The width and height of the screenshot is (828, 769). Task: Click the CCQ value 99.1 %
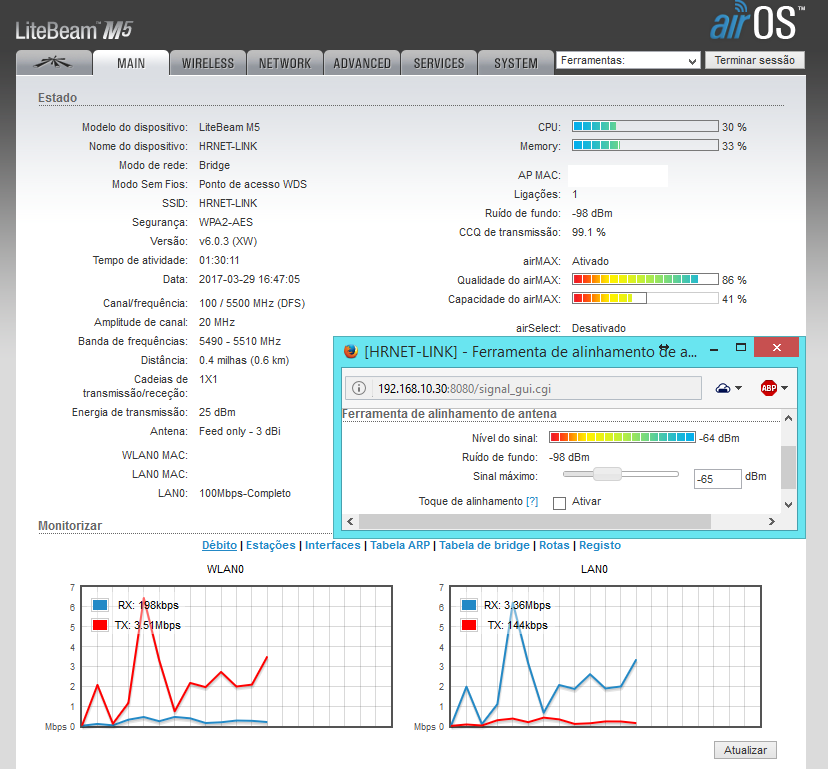click(588, 232)
